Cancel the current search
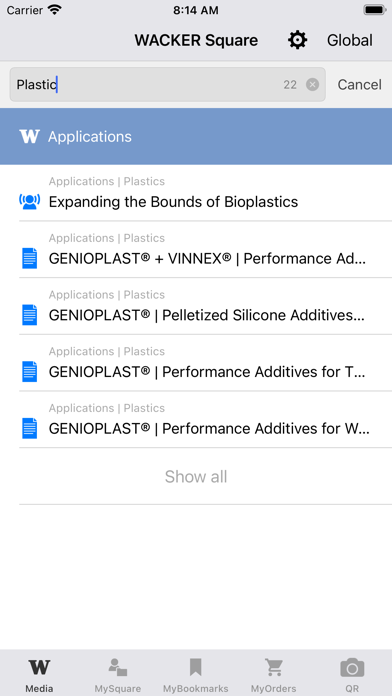The width and height of the screenshot is (392, 696). pyautogui.click(x=359, y=84)
